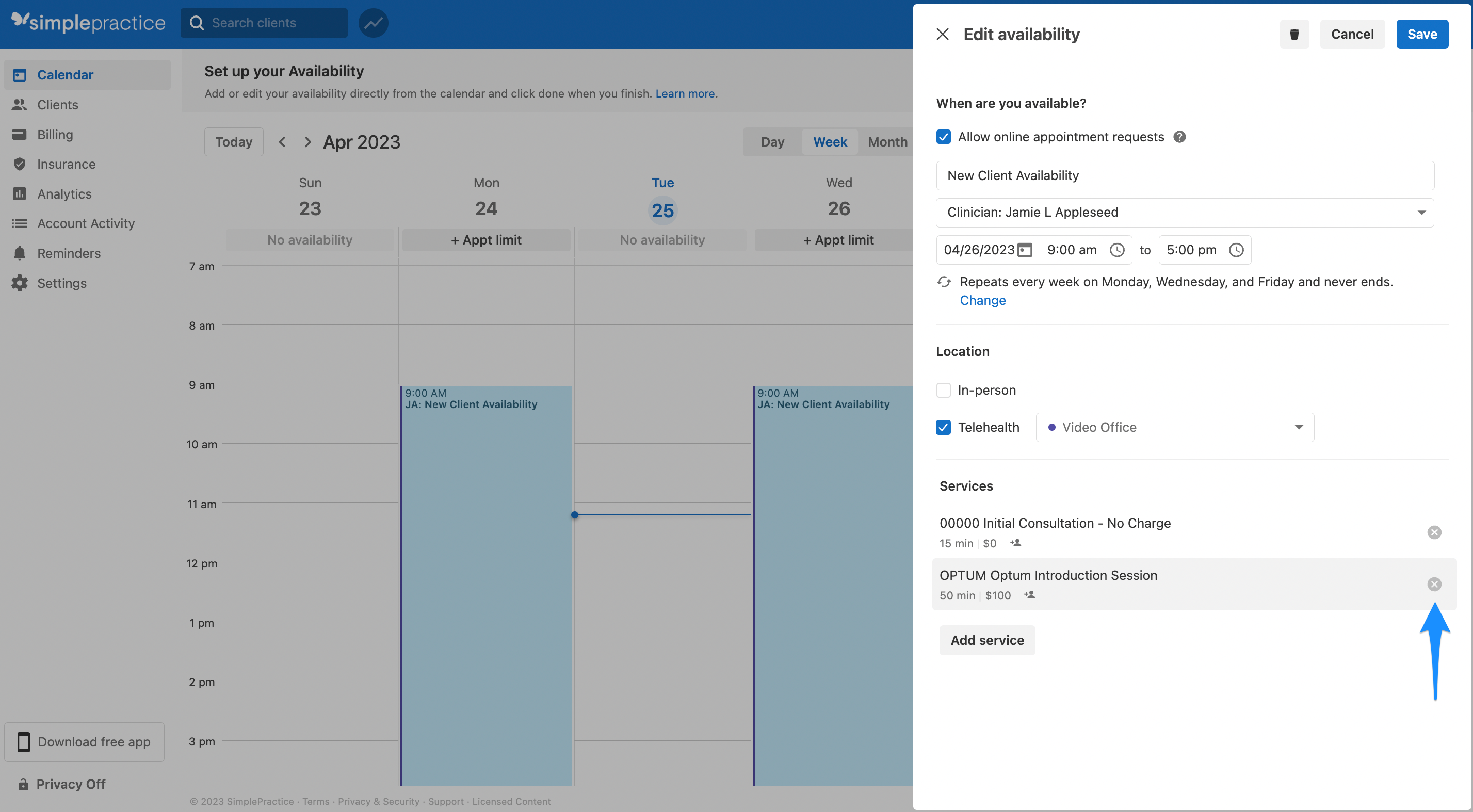Click the Add service button

987,640
